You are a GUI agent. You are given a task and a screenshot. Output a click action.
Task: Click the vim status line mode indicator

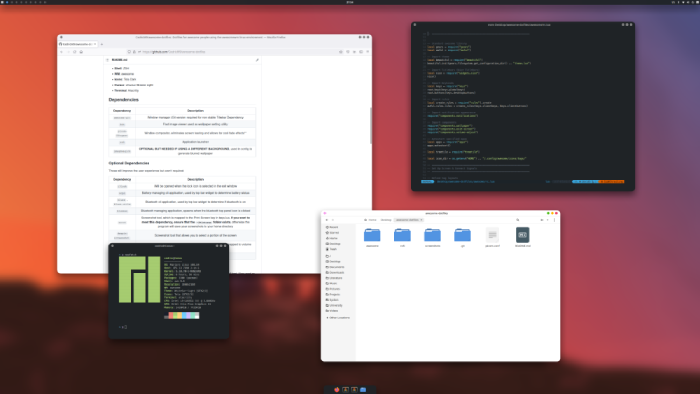pyautogui.click(x=427, y=182)
